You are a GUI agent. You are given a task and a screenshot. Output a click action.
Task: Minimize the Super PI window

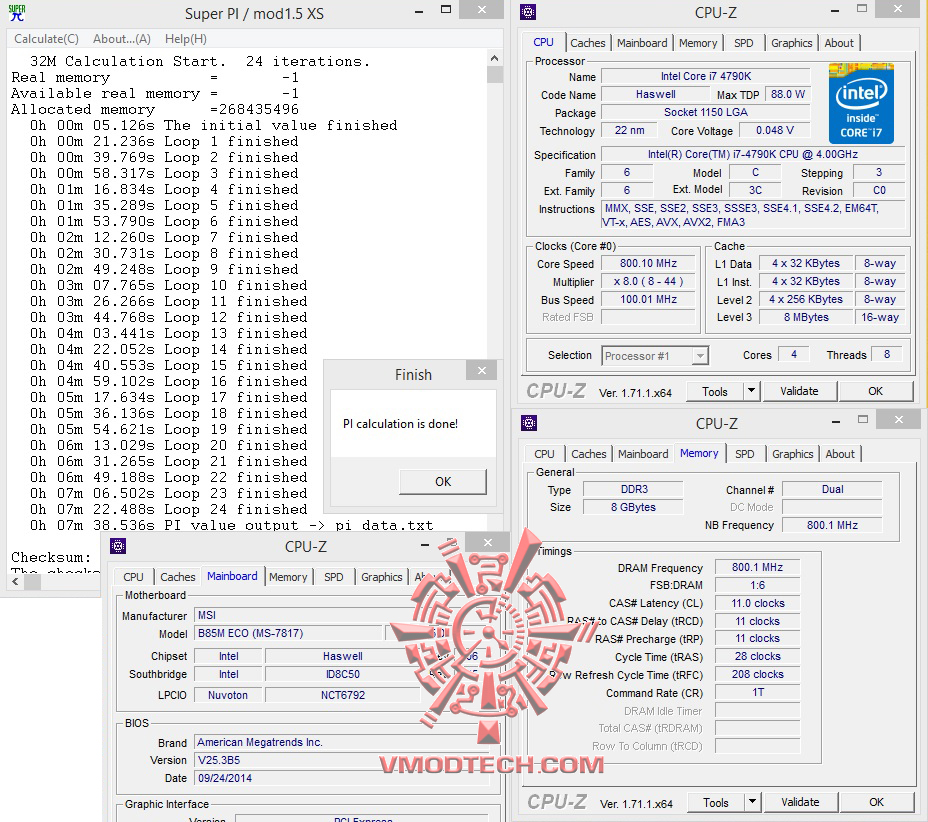tap(419, 12)
